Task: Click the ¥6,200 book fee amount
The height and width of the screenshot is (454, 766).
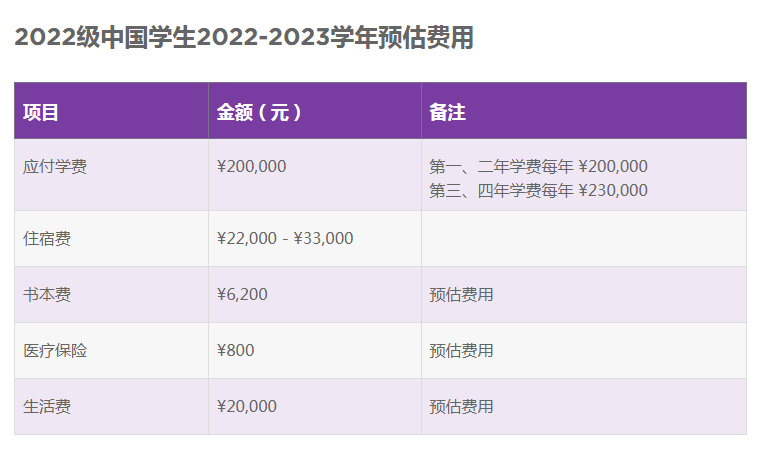Action: [x=242, y=294]
